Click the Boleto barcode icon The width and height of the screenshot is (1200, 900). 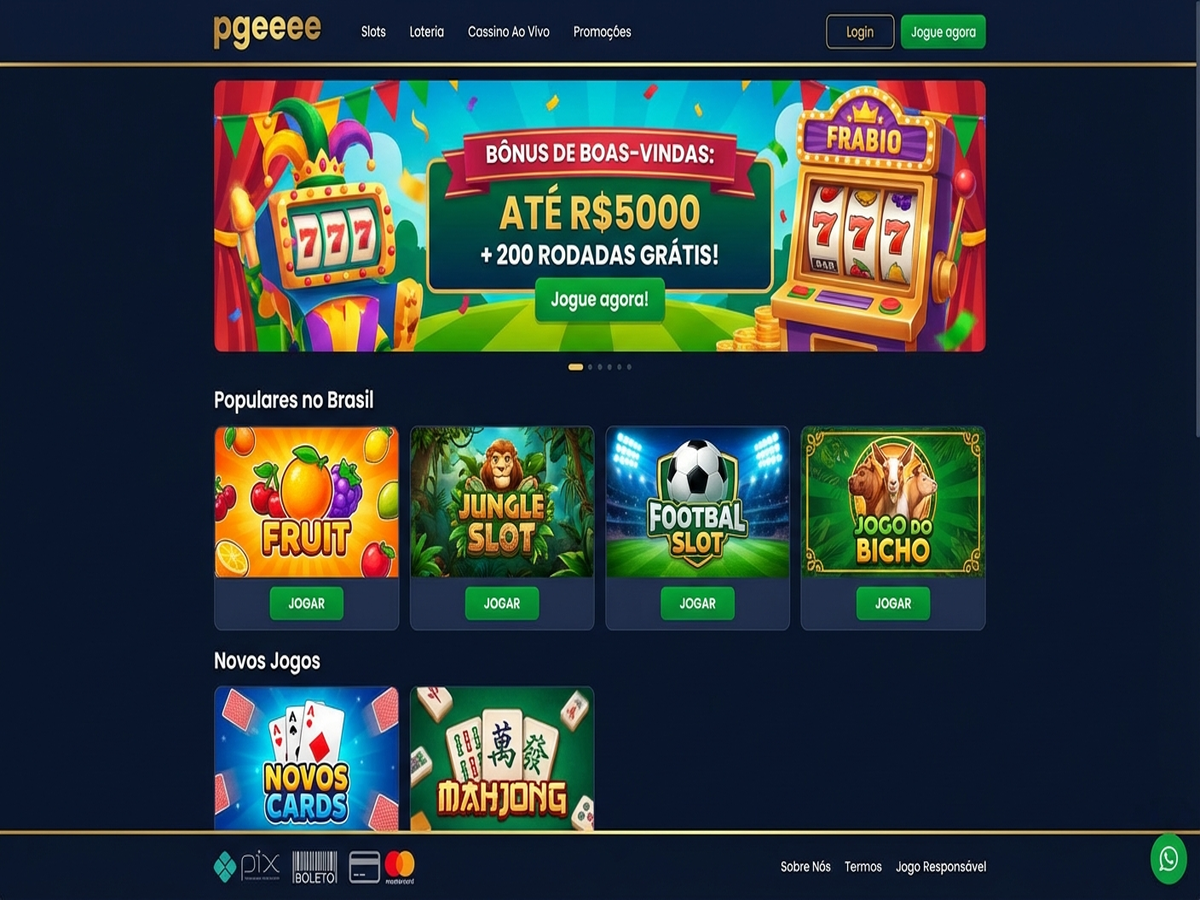coord(314,867)
